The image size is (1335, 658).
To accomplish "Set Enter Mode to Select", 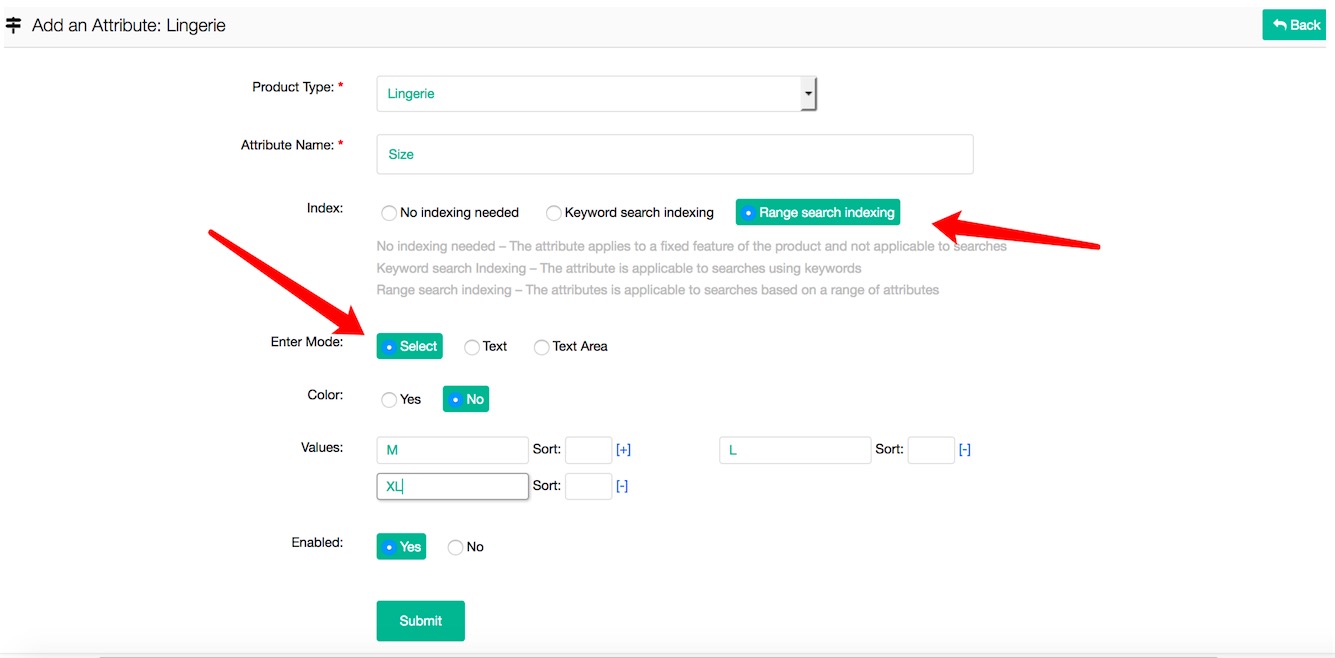I will 409,346.
